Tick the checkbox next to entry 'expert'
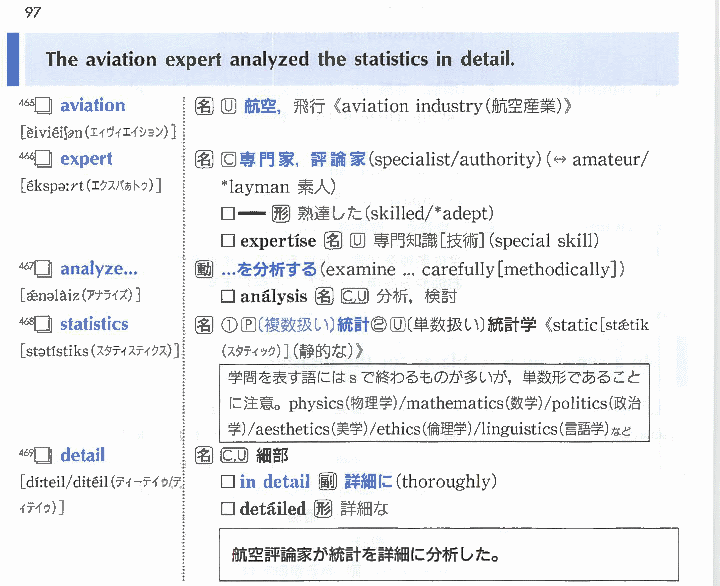The height and width of the screenshot is (586, 720). pos(43,160)
